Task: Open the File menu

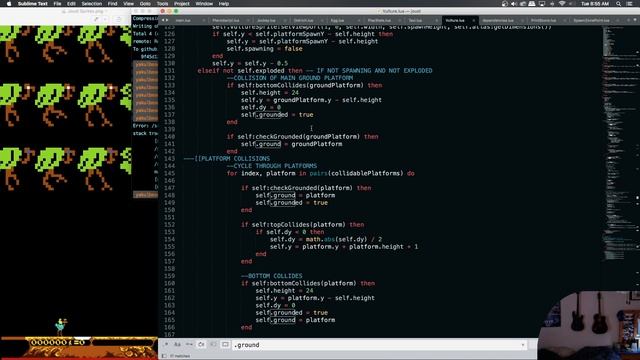Action: point(57,4)
